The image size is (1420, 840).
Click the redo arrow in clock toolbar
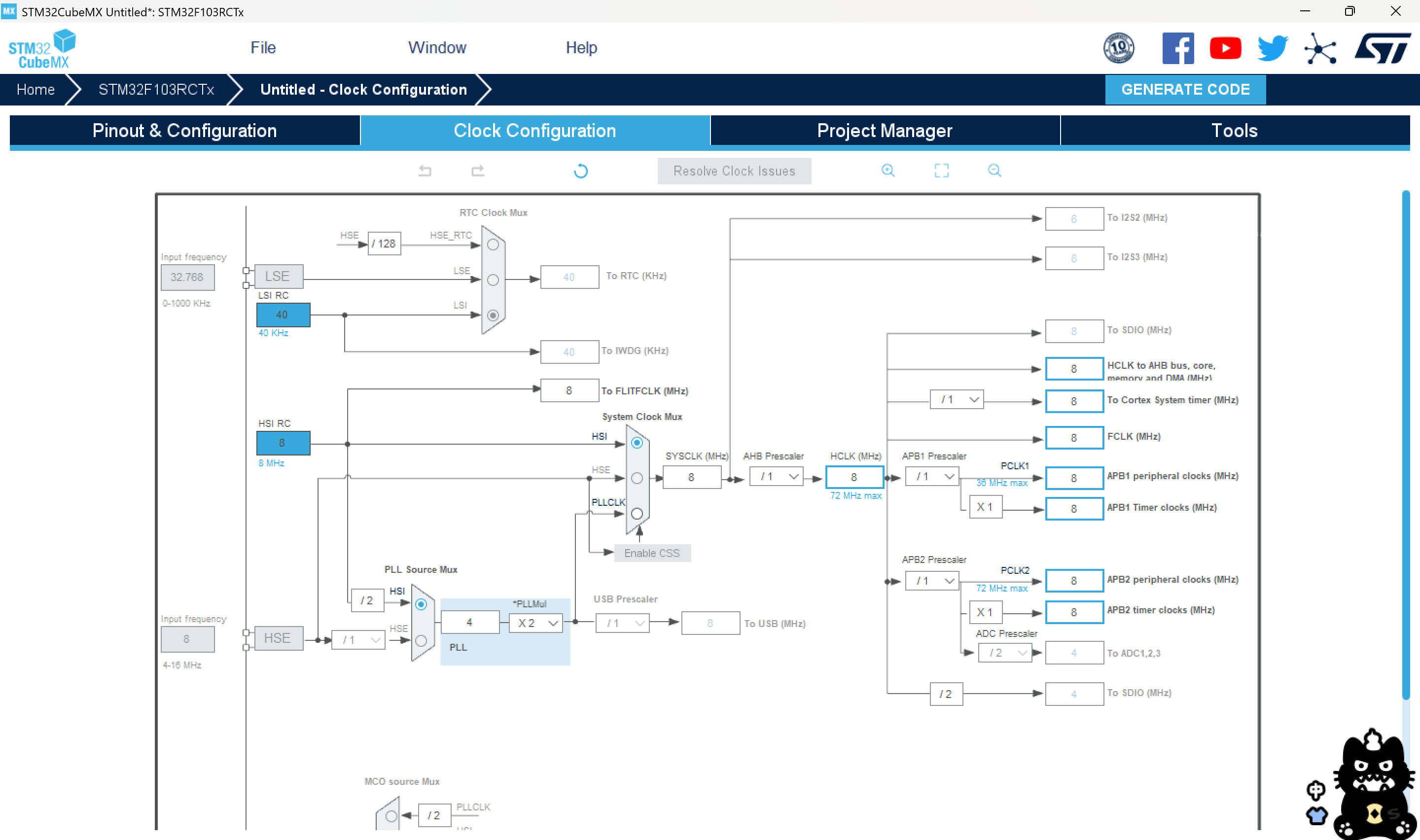click(478, 171)
